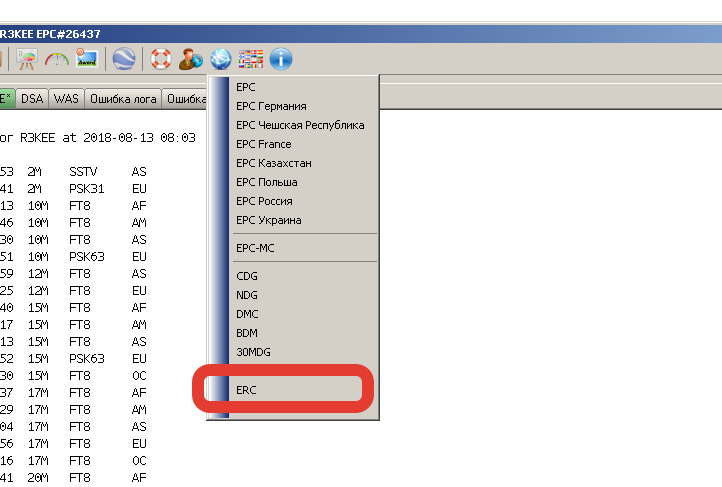Viewport: 722px width, 487px height.
Task: Choose 30MDG from the menu
Action: (253, 352)
